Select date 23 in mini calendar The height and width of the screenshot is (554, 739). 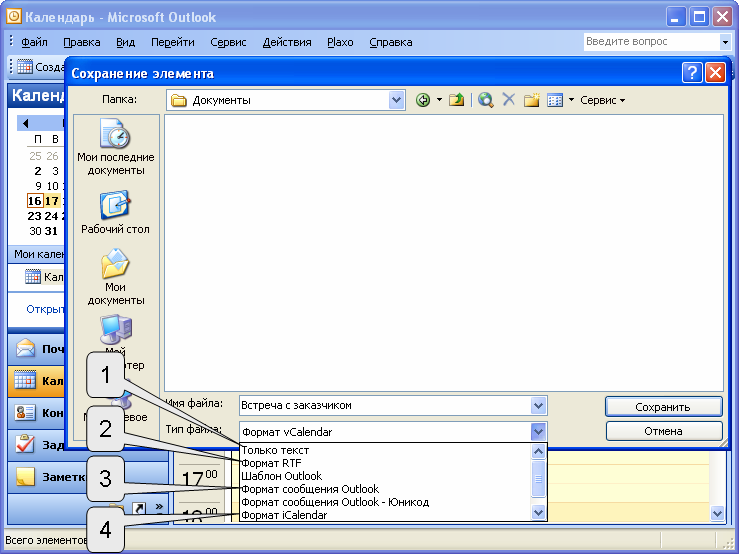[x=34, y=216]
